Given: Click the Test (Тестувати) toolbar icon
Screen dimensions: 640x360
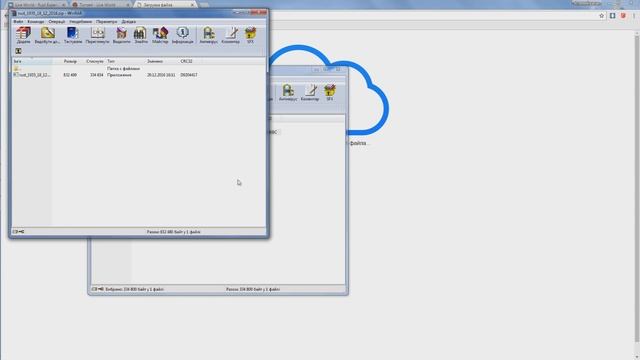Looking at the screenshot, I should click(73, 35).
